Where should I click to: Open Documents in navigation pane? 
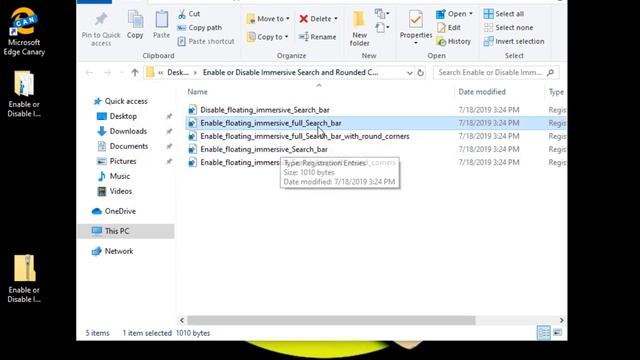(129, 146)
